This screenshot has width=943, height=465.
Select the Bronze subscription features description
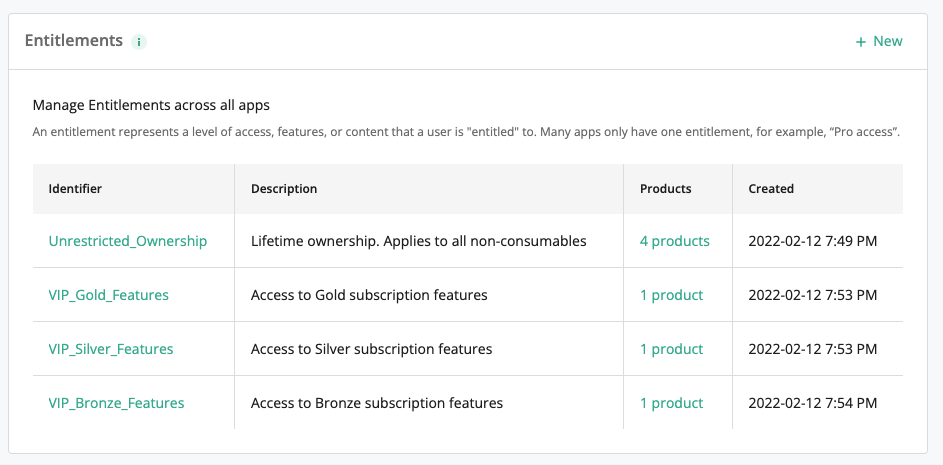(x=377, y=403)
